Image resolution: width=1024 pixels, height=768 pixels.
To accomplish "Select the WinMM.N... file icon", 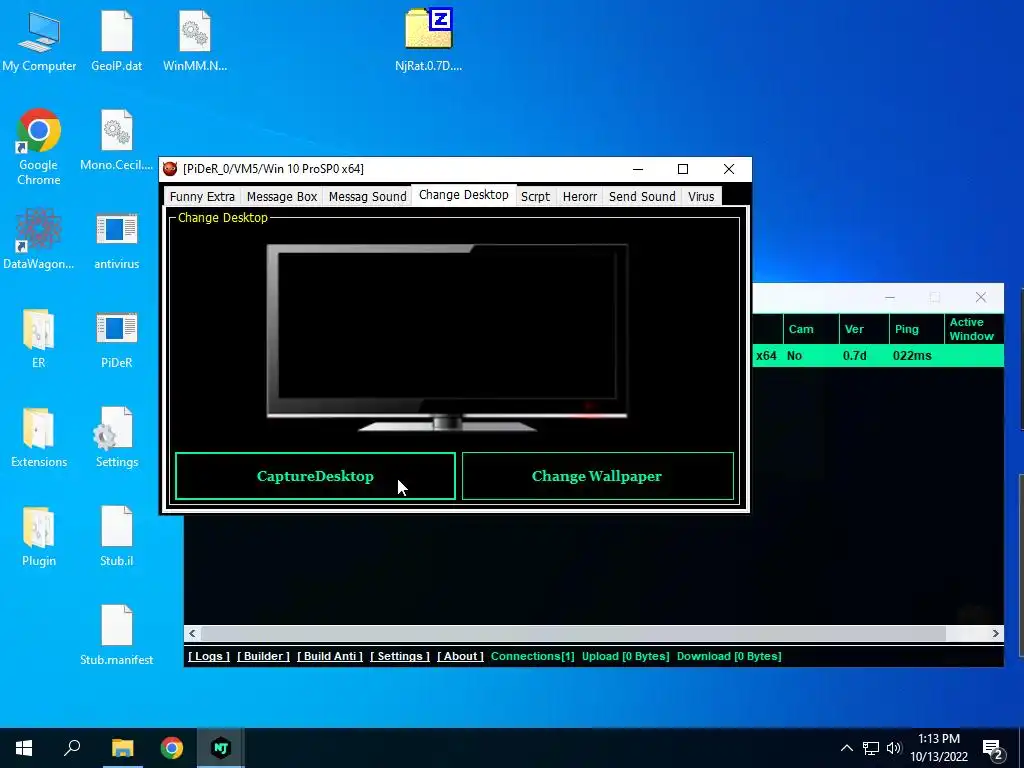I will 195,40.
